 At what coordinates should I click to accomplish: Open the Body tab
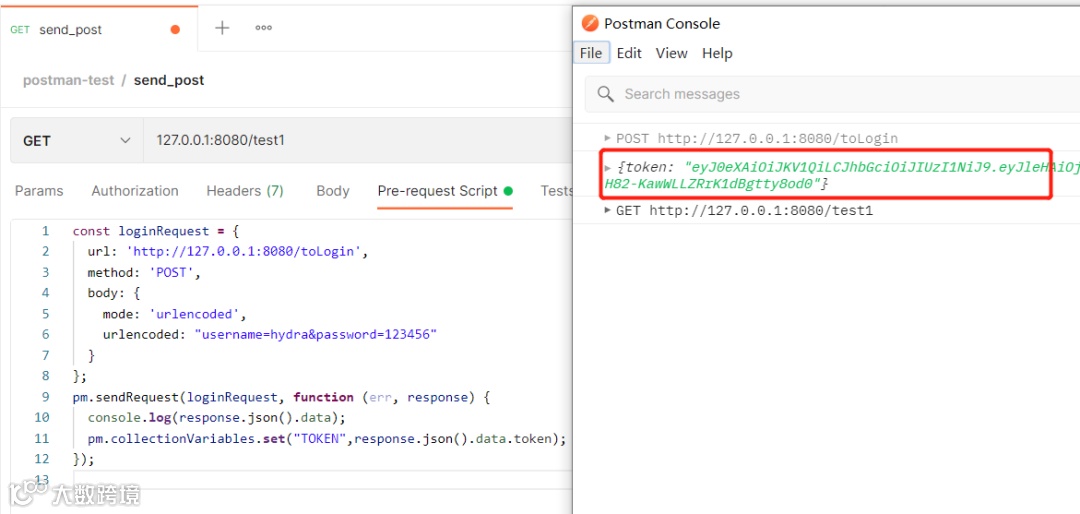(333, 191)
